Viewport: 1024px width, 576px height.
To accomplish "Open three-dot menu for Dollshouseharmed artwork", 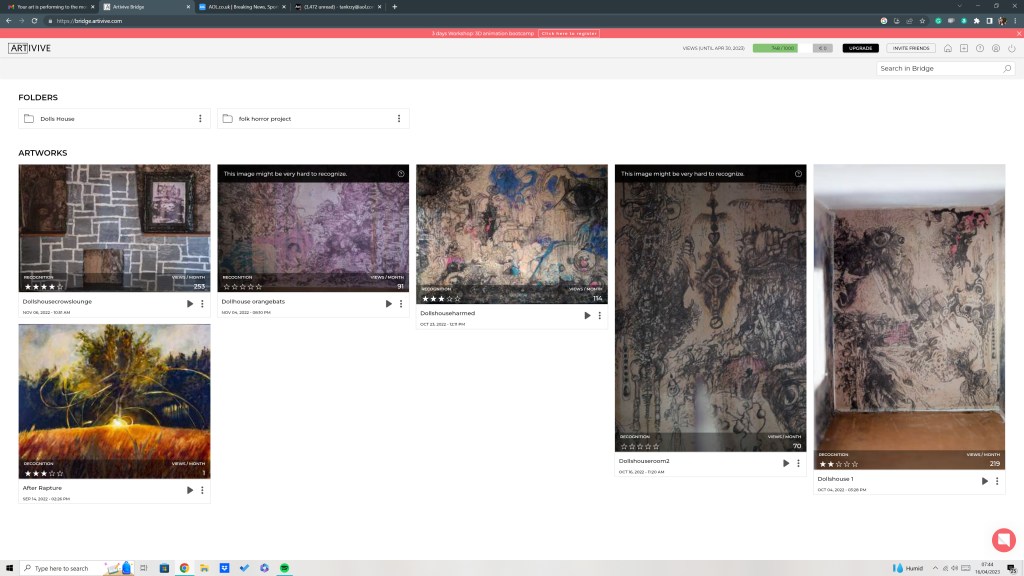I will (600, 315).
